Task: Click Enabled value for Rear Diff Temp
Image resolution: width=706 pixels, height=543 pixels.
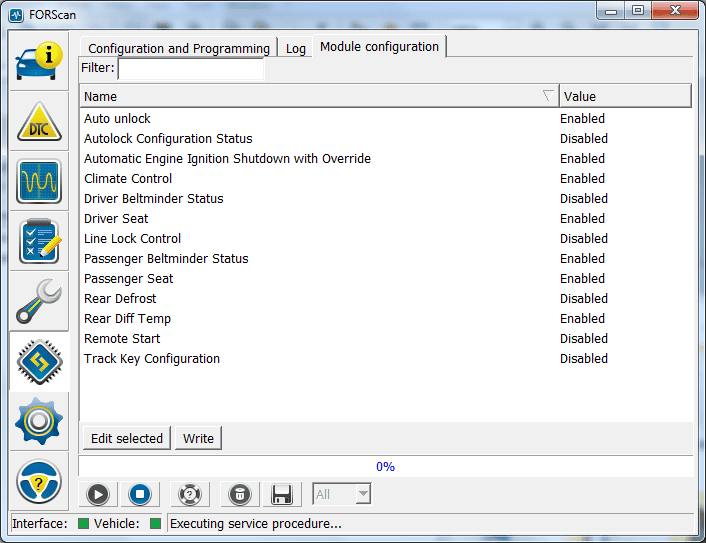Action: 582,319
